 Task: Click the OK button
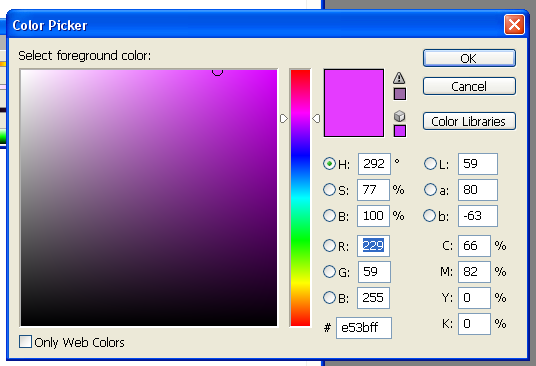click(469, 58)
